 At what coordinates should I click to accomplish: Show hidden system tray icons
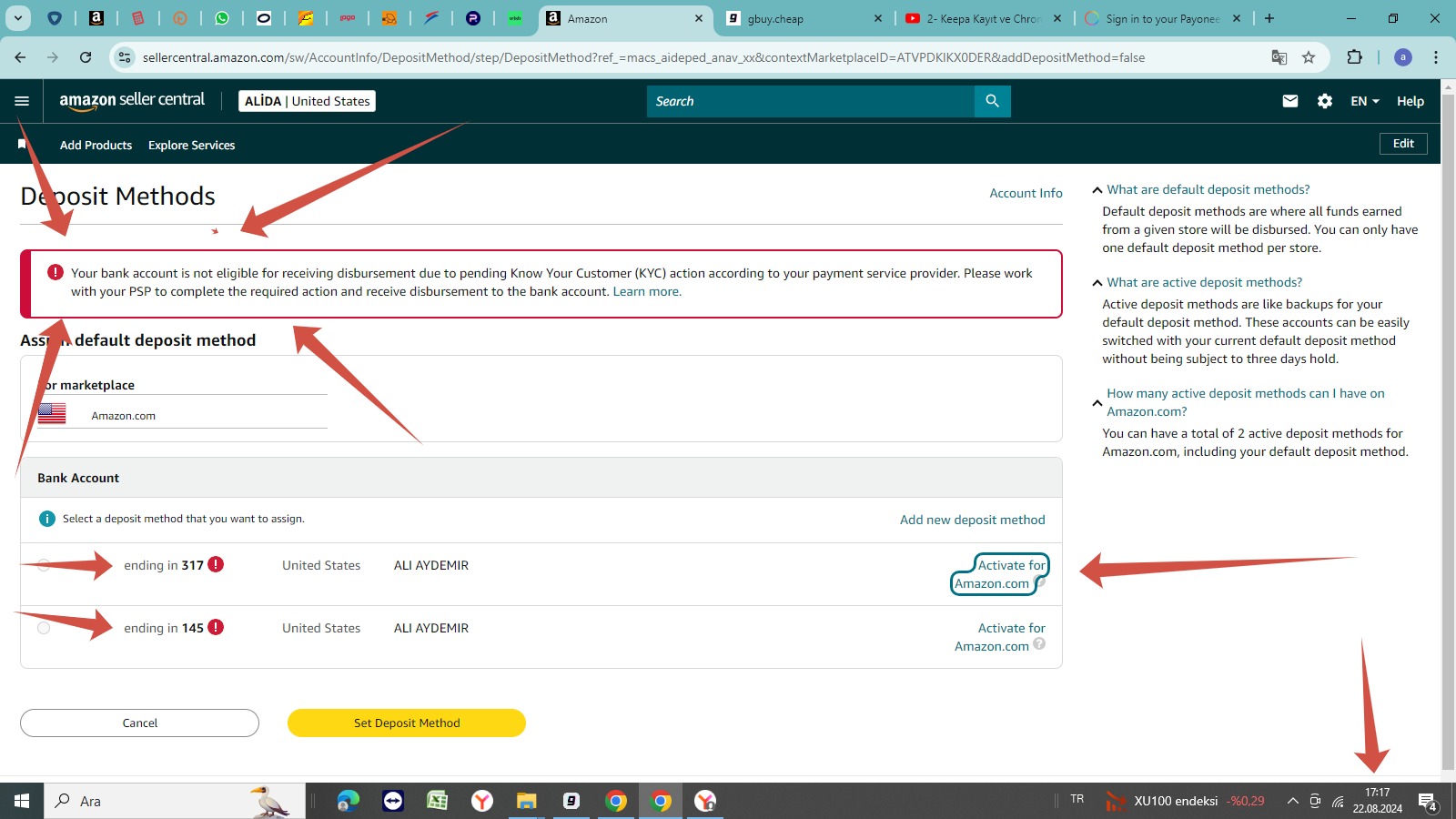pyautogui.click(x=1292, y=801)
